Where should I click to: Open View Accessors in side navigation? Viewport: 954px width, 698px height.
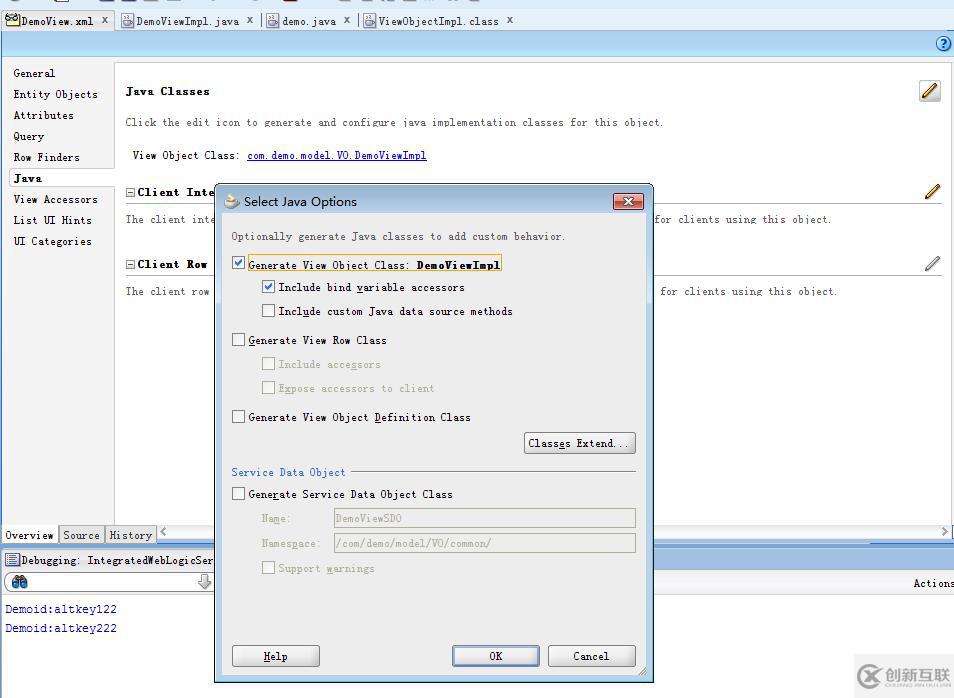pos(55,199)
